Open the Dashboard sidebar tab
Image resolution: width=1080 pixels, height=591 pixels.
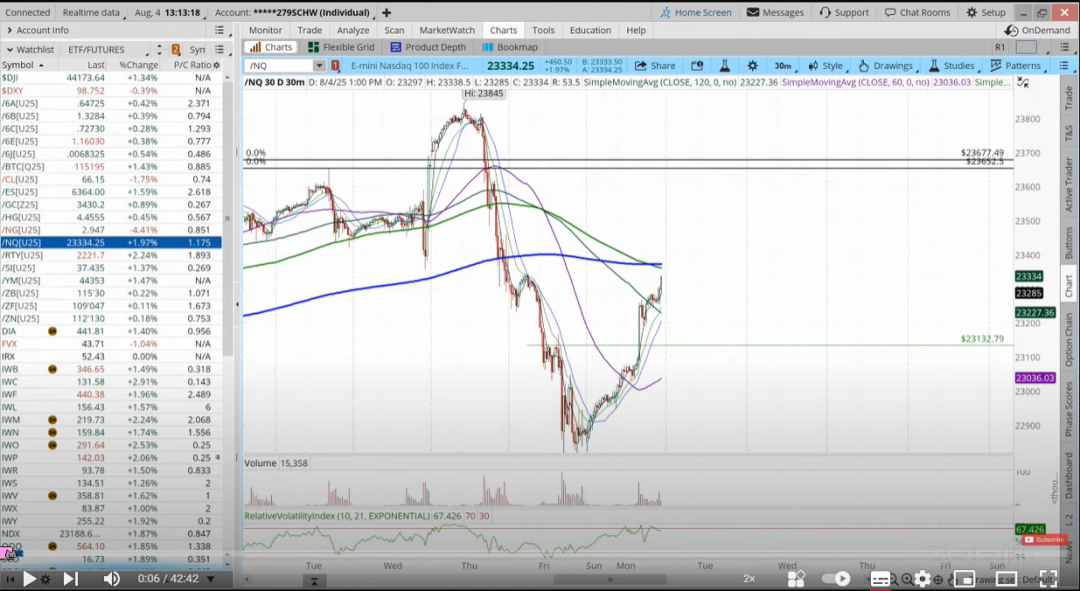click(x=1068, y=475)
